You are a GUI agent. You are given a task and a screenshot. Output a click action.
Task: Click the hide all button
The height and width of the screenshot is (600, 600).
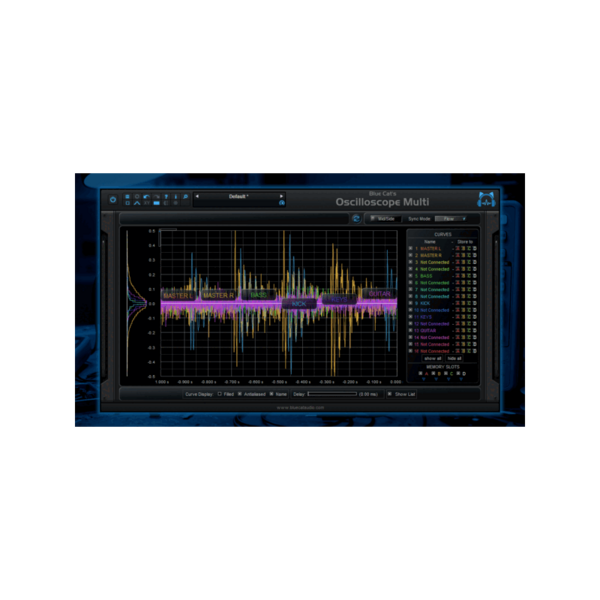[454, 359]
